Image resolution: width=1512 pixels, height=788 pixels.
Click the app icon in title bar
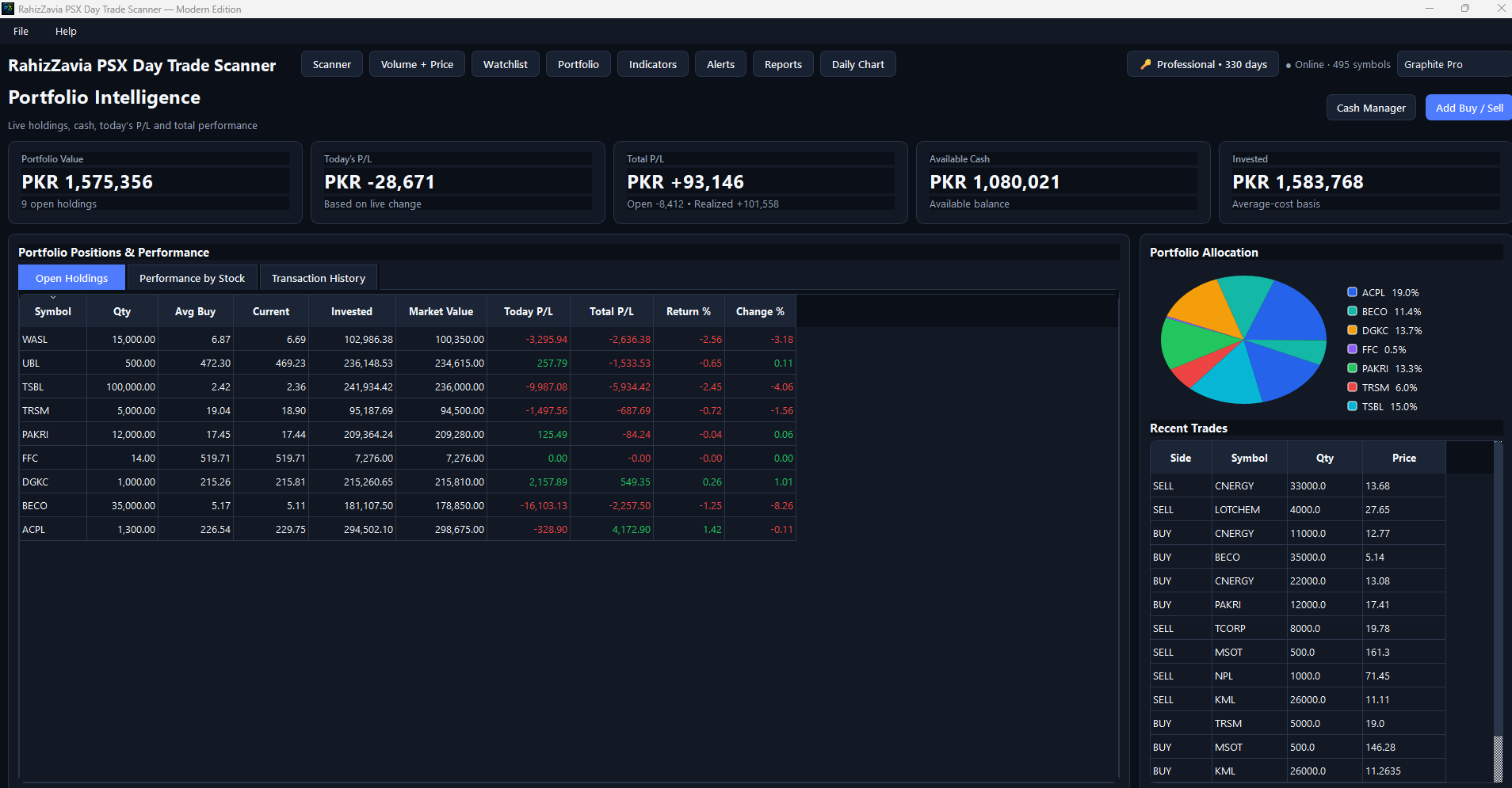[x=8, y=9]
